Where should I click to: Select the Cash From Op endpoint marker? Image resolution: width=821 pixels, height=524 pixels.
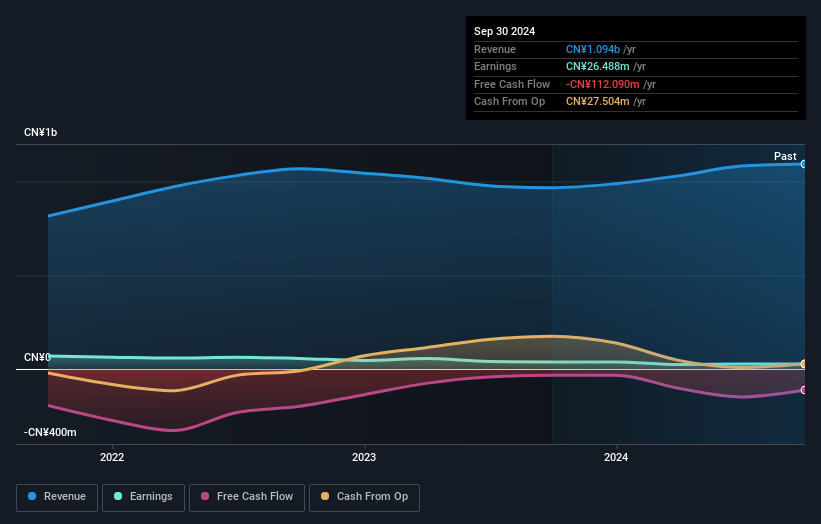point(803,364)
